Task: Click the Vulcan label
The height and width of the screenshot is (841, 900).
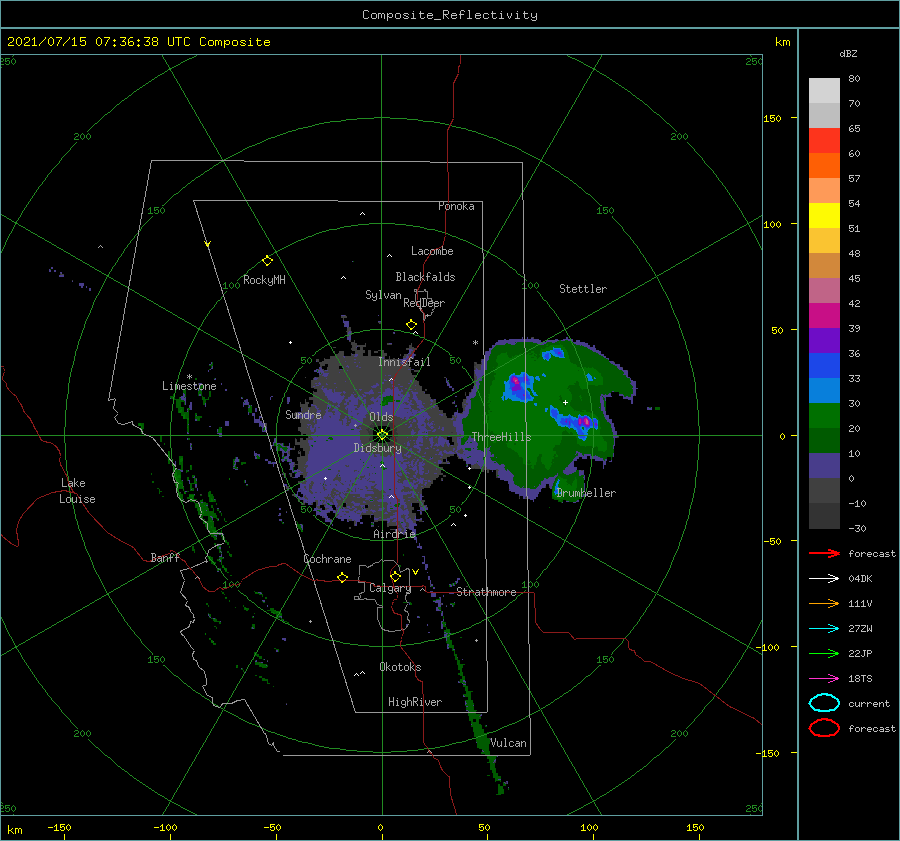Action: coord(509,743)
